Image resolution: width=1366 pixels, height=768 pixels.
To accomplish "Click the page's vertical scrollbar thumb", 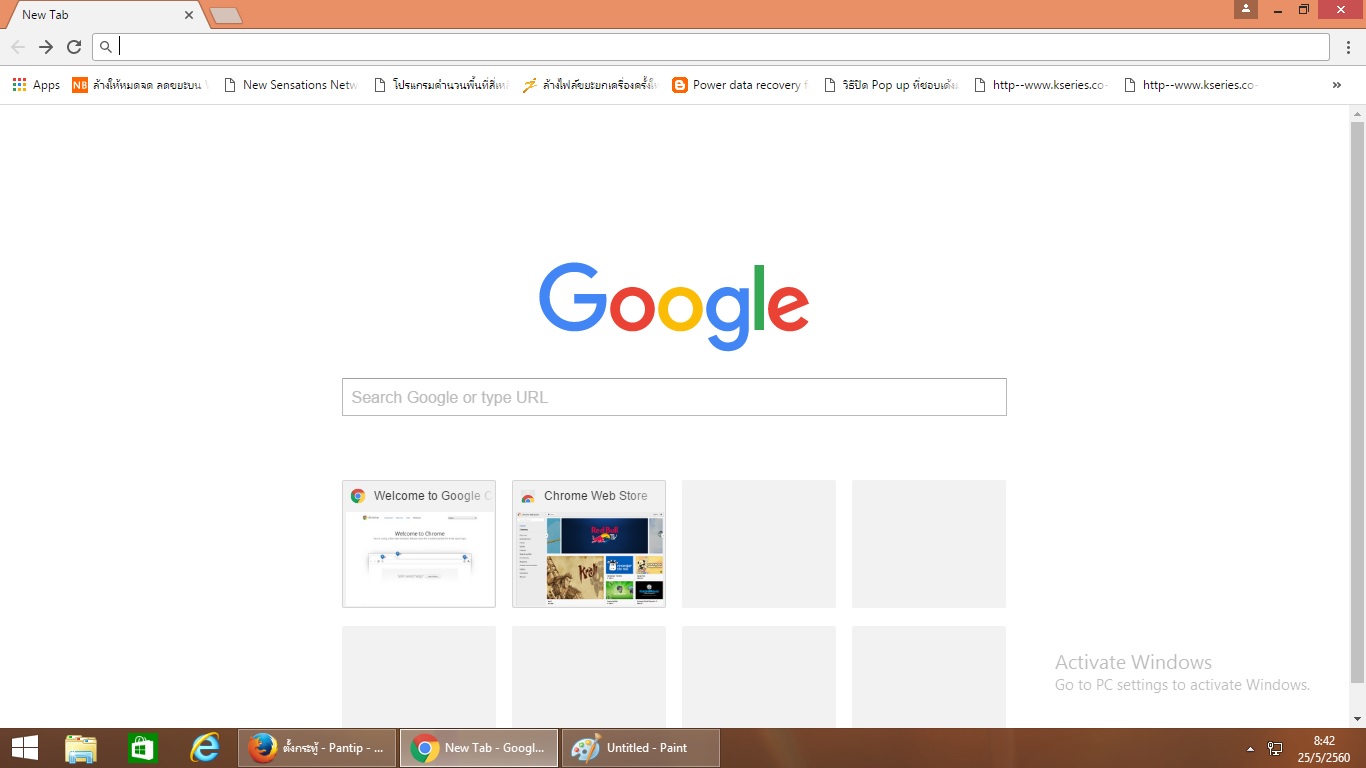I will (x=1357, y=402).
